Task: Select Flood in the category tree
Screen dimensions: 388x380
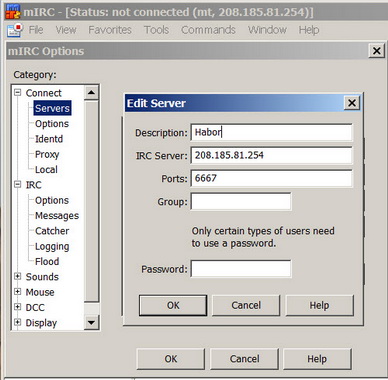Action: coord(47,262)
